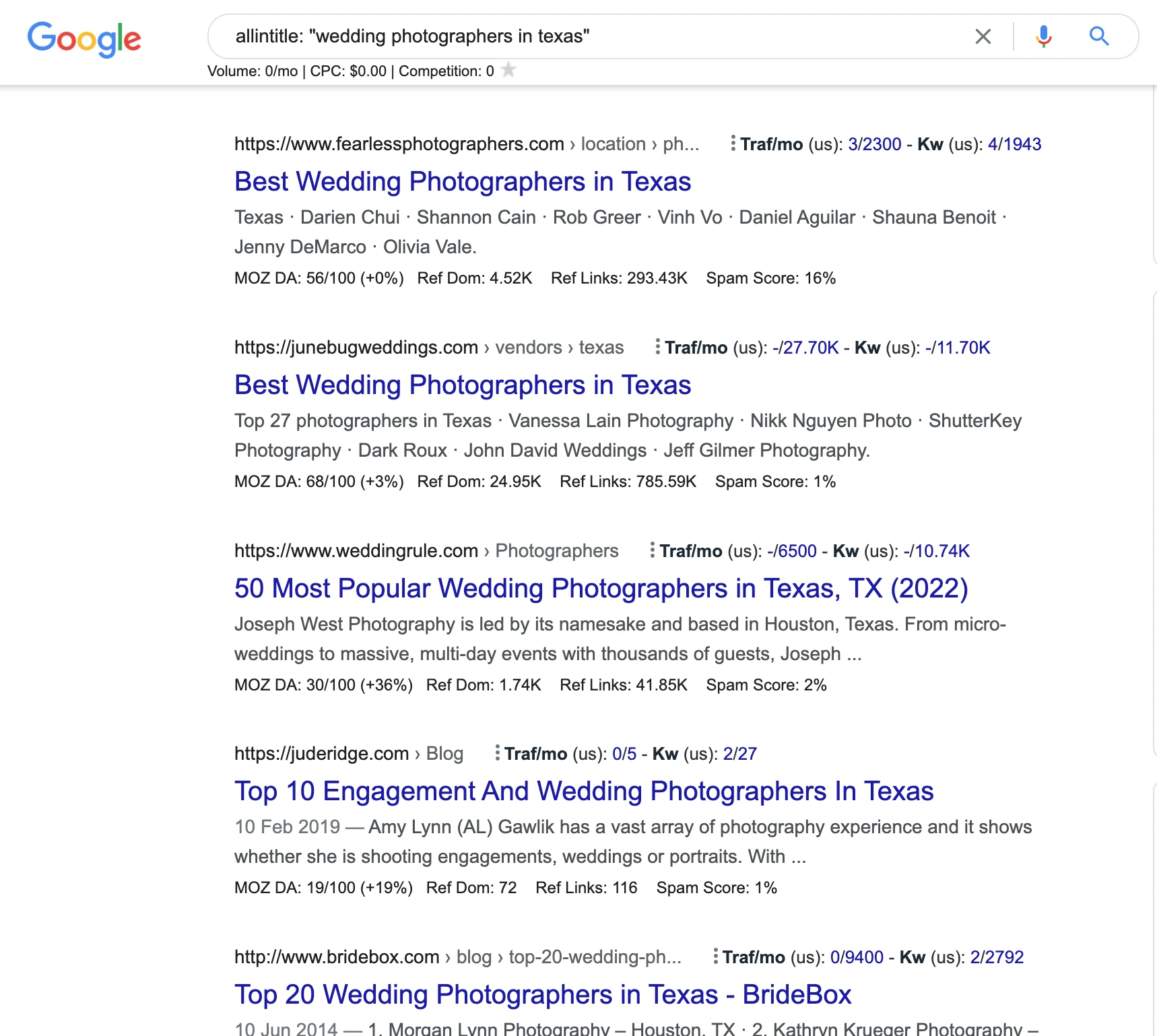Click traffic value 0/9400 for bridebox
This screenshot has height=1036, width=1157.
[857, 957]
